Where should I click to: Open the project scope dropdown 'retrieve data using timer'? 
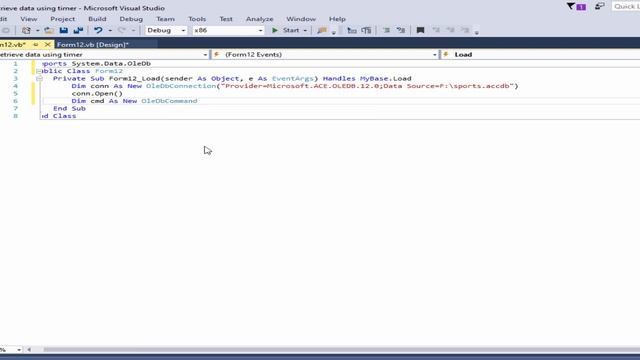click(104, 54)
